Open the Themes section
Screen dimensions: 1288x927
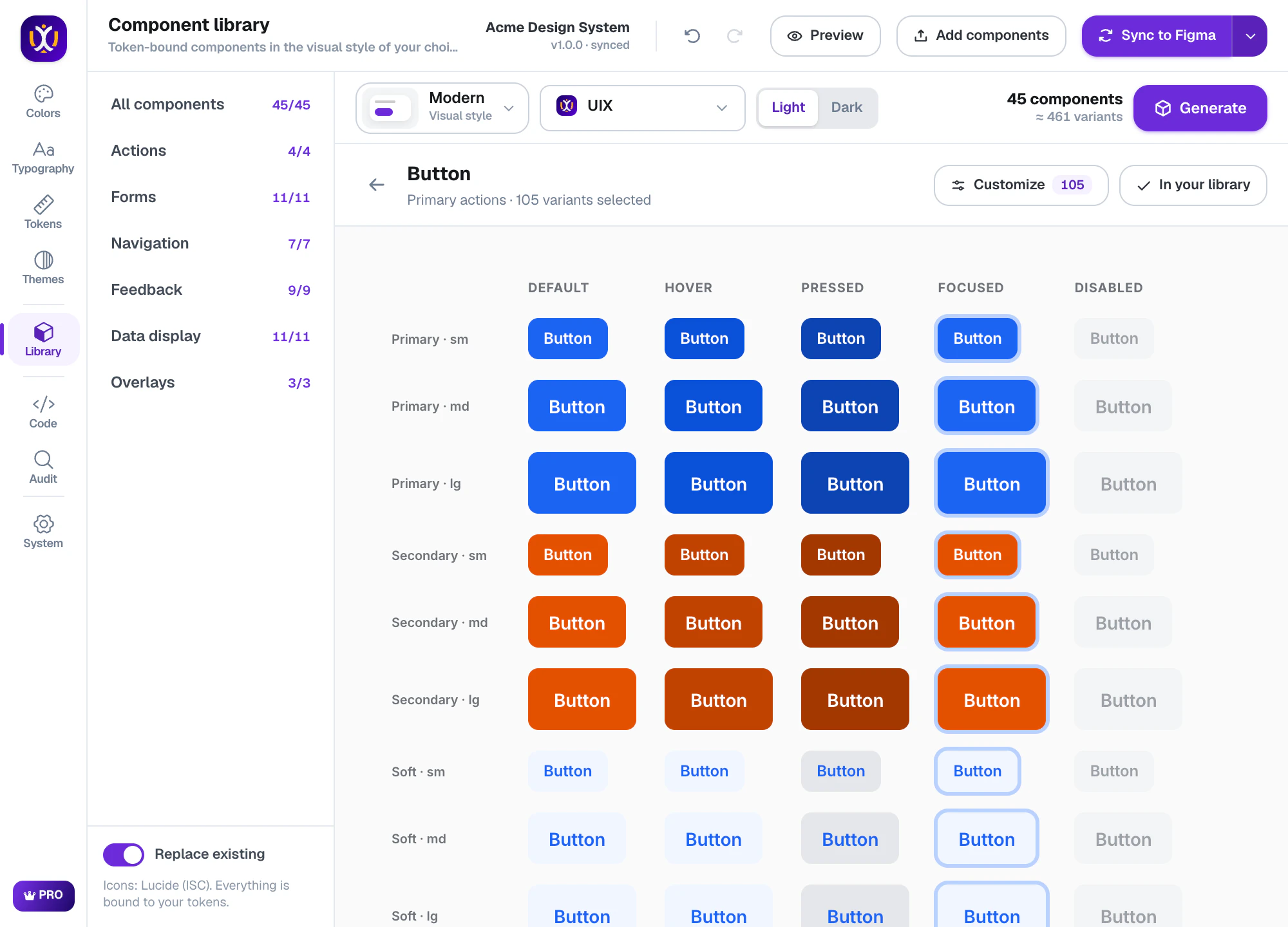[x=43, y=268]
